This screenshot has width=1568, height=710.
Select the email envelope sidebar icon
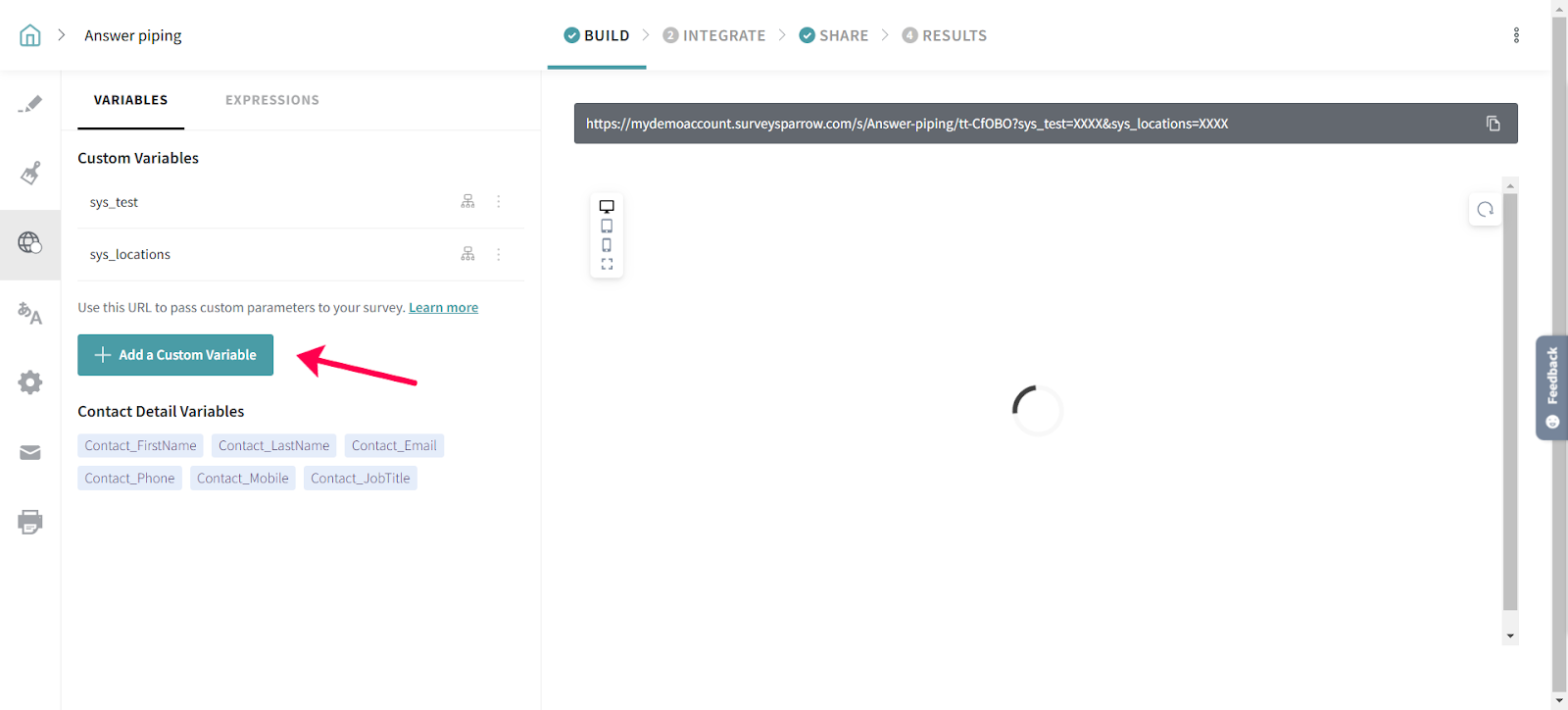click(x=30, y=452)
